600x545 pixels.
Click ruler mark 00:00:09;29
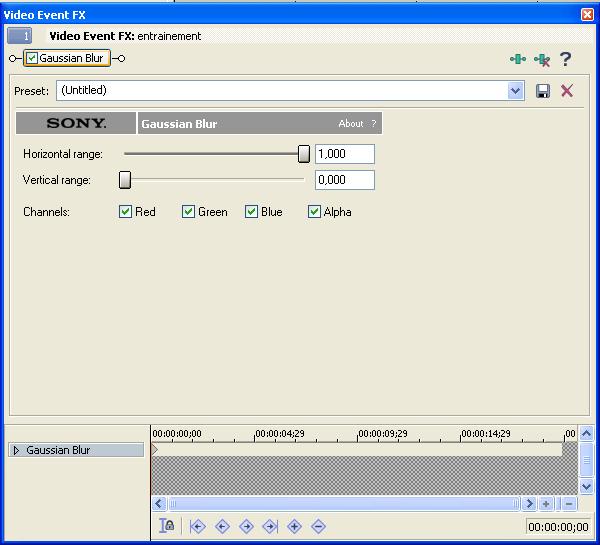(x=383, y=434)
